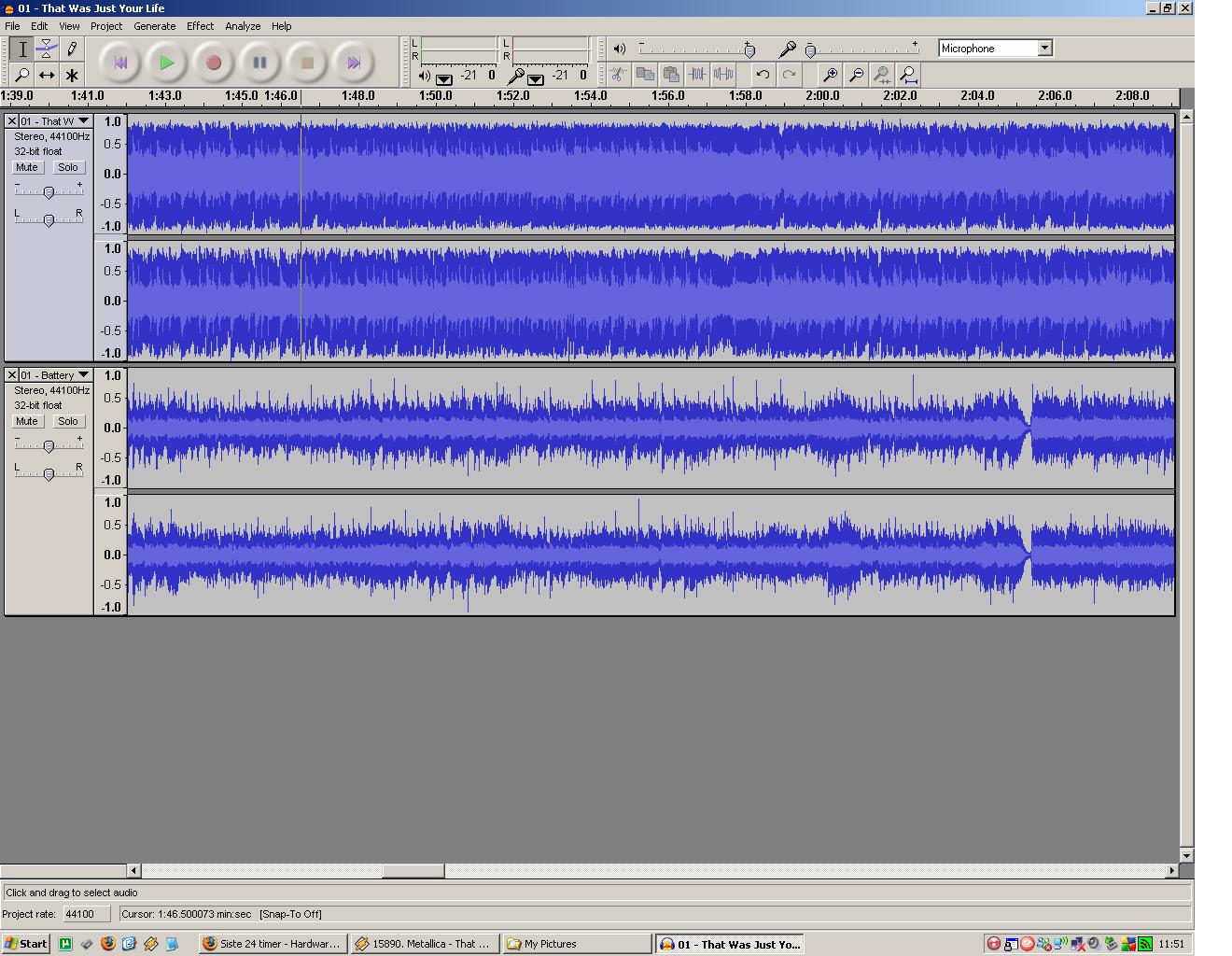Adjust That W track pan slider
The height and width of the screenshot is (956, 1232).
pyautogui.click(x=49, y=220)
